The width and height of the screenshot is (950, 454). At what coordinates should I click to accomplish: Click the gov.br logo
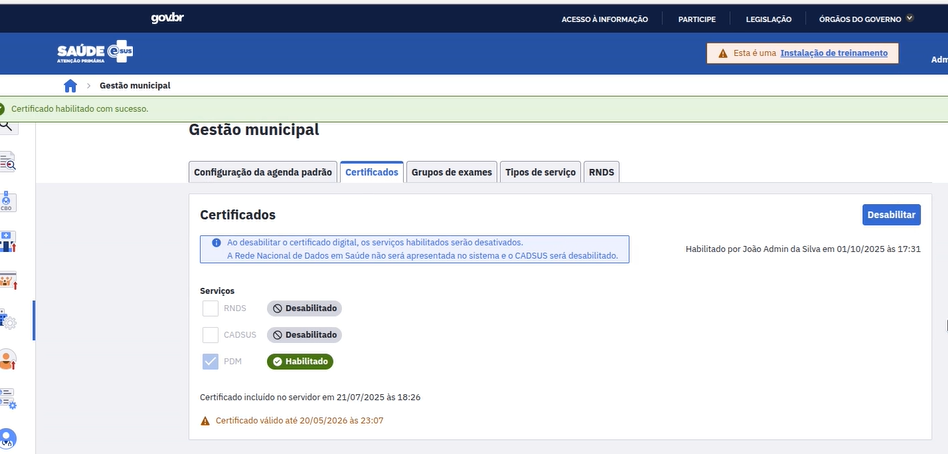(167, 18)
